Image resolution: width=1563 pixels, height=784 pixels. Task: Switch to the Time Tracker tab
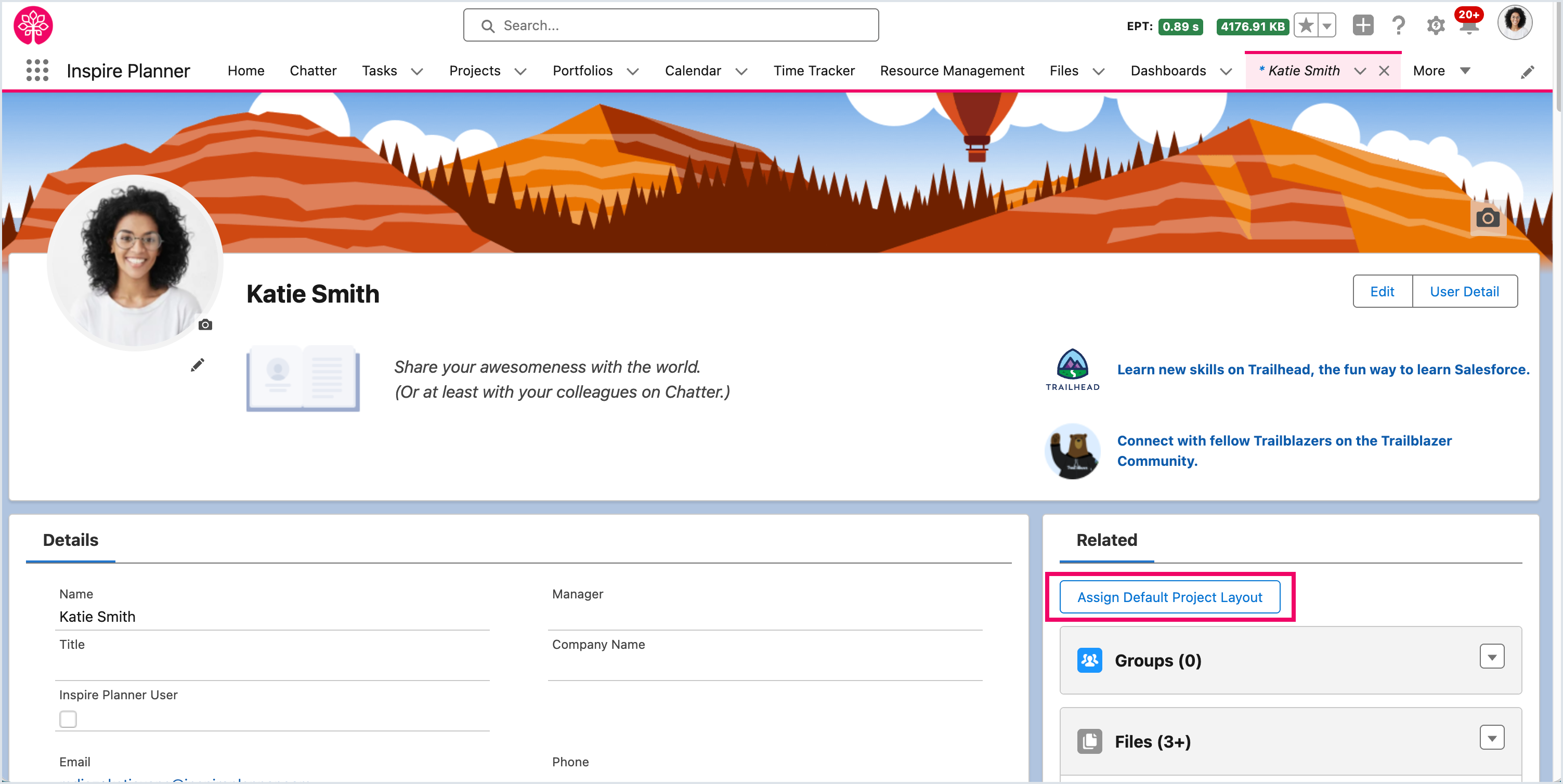(814, 71)
